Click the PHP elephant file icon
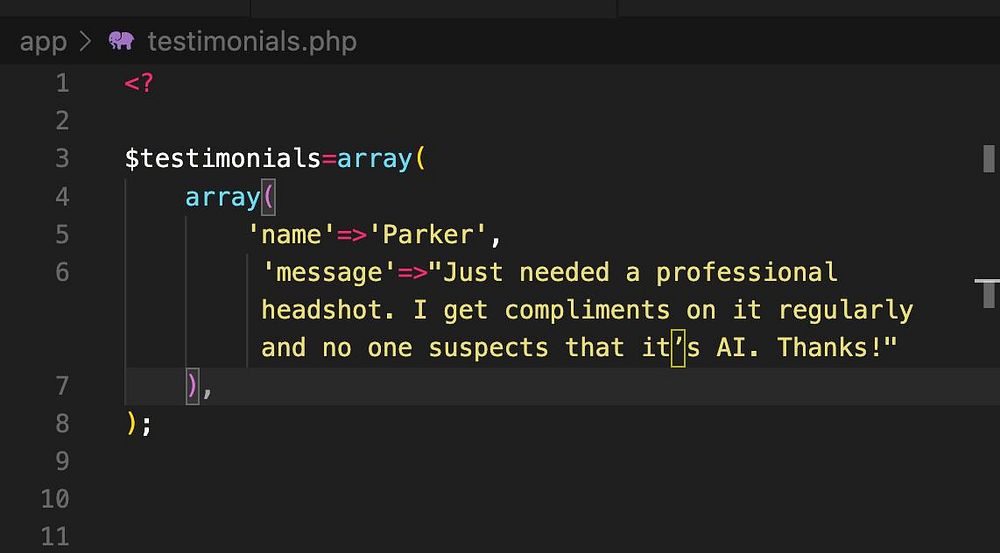The image size is (1000, 553). click(x=121, y=41)
